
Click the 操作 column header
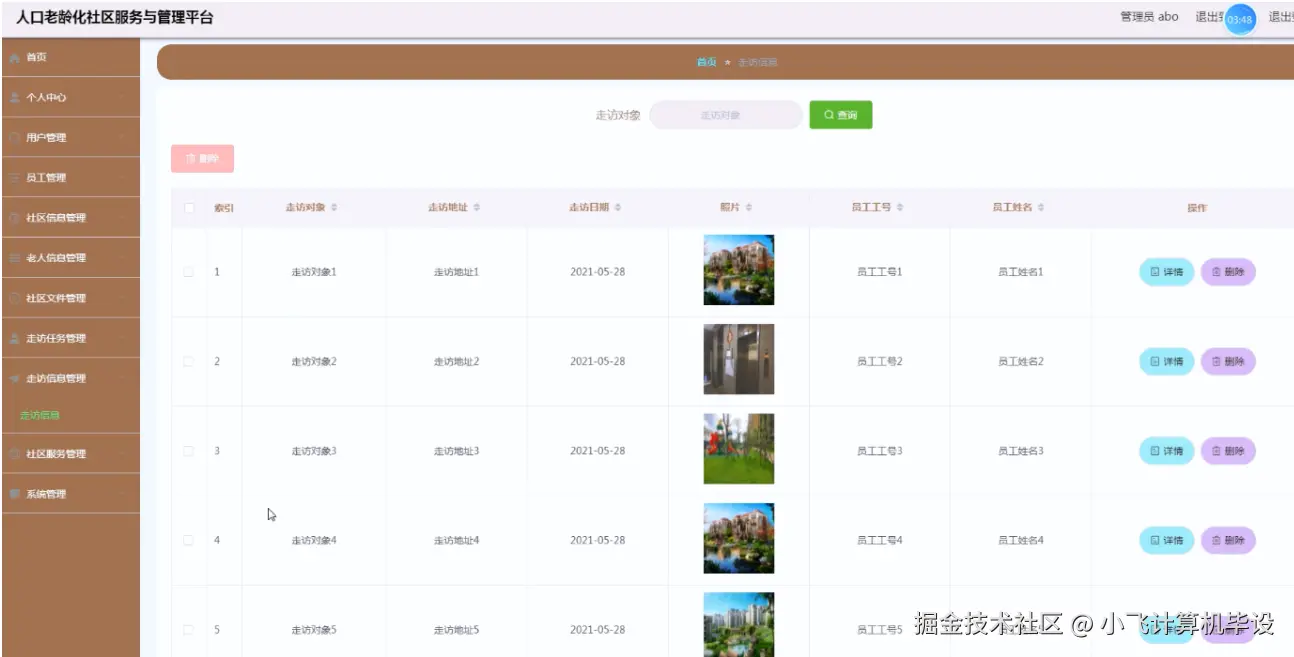[x=1197, y=208]
